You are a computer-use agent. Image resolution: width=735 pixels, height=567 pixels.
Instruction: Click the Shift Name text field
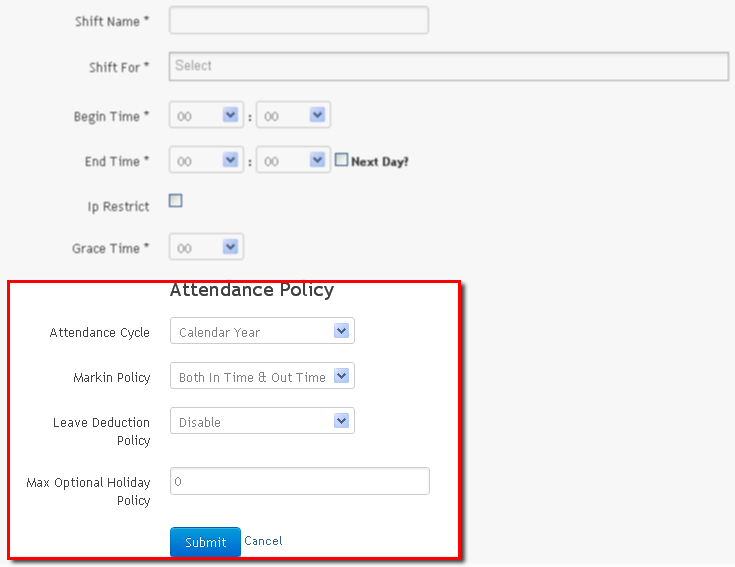(299, 20)
